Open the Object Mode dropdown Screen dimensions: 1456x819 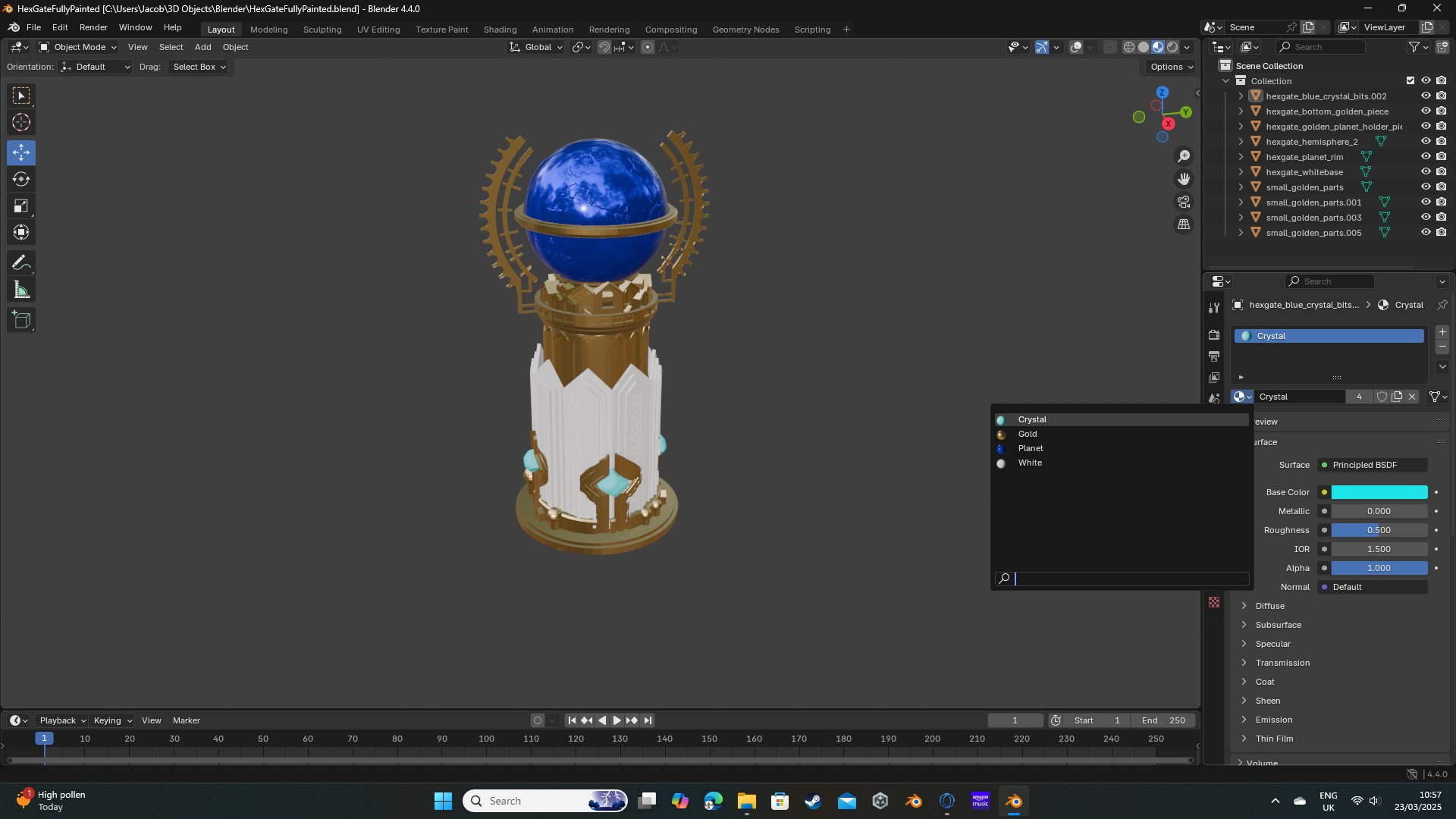(x=78, y=47)
